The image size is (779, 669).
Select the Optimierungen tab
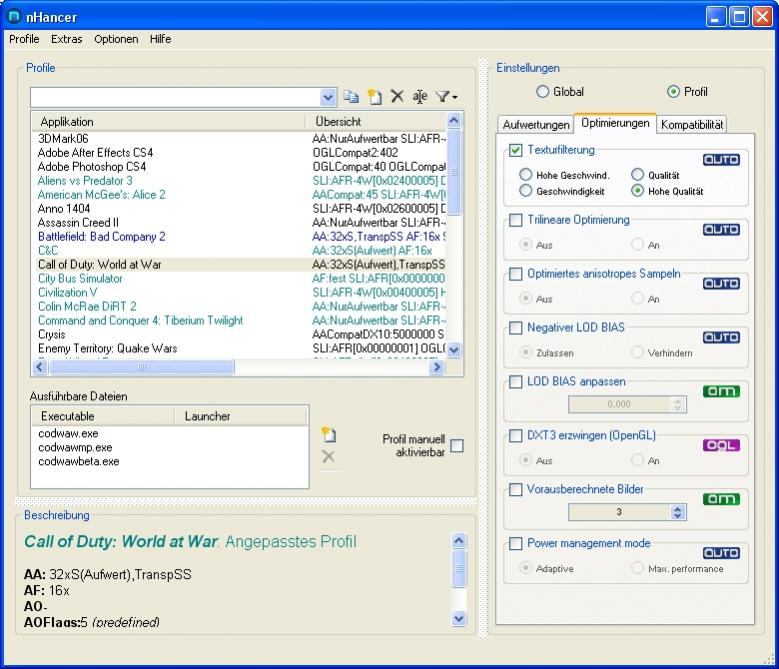pyautogui.click(x=615, y=123)
